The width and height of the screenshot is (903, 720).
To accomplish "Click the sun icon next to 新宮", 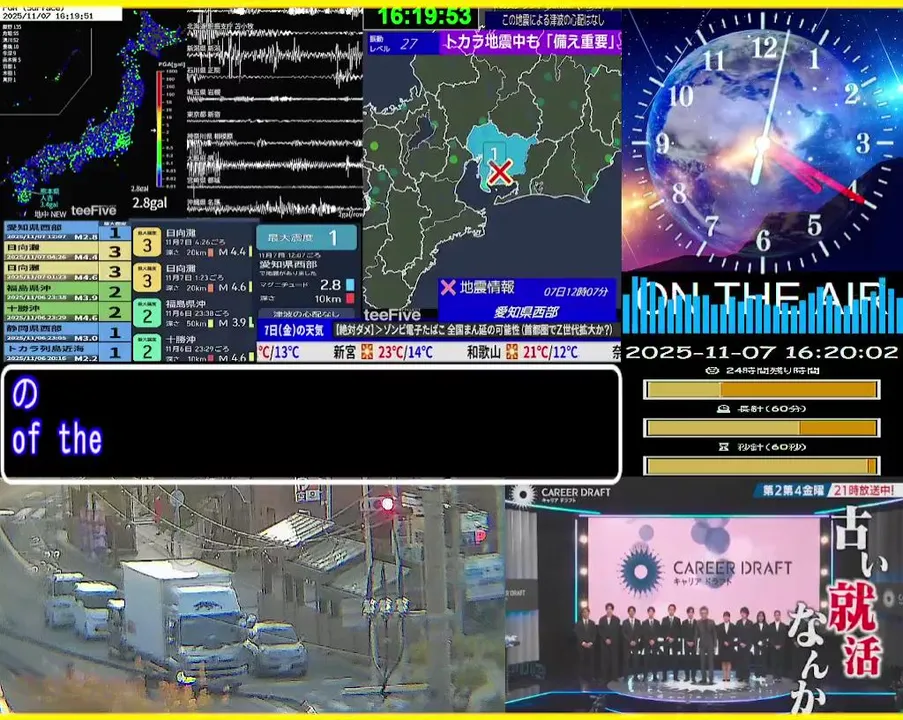I will click(367, 351).
